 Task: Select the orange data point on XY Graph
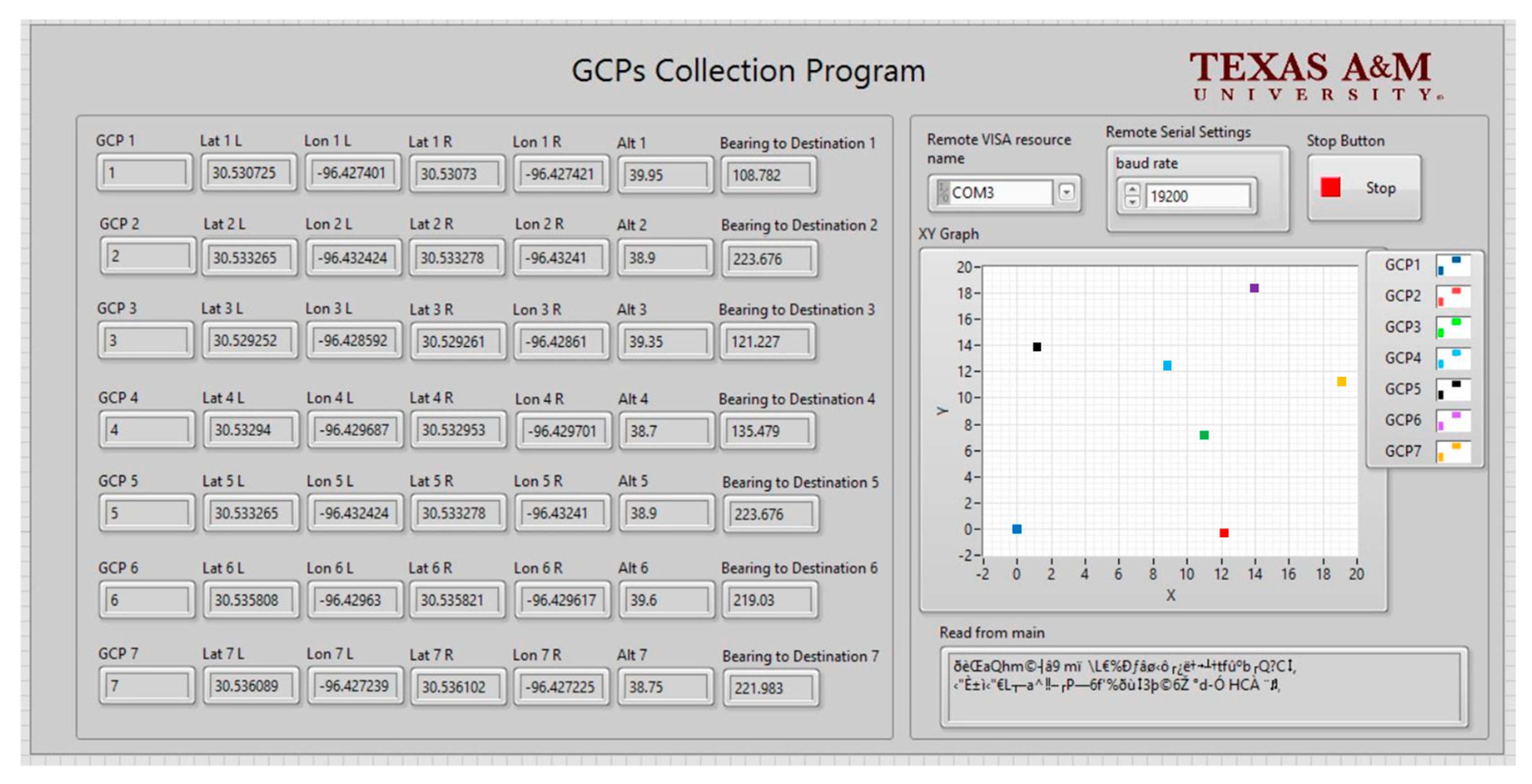click(x=1342, y=381)
